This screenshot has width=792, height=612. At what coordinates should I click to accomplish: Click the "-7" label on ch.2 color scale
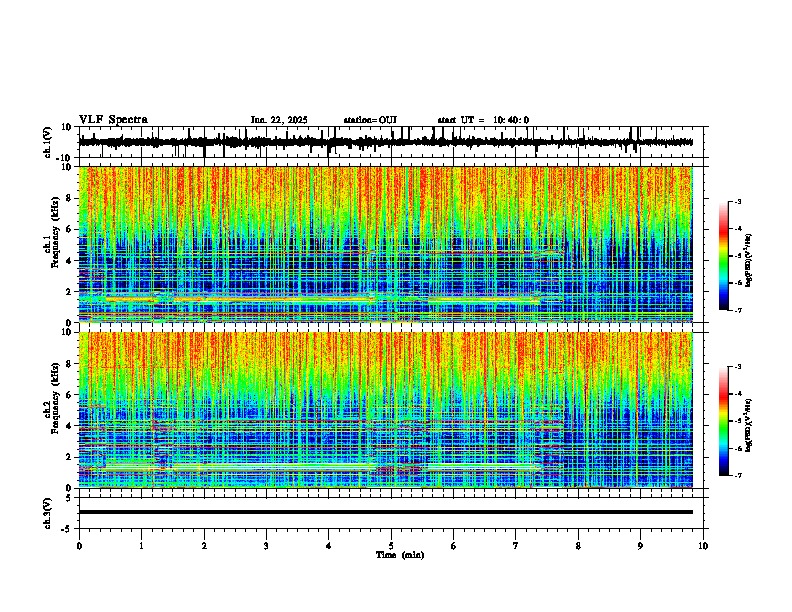737,475
